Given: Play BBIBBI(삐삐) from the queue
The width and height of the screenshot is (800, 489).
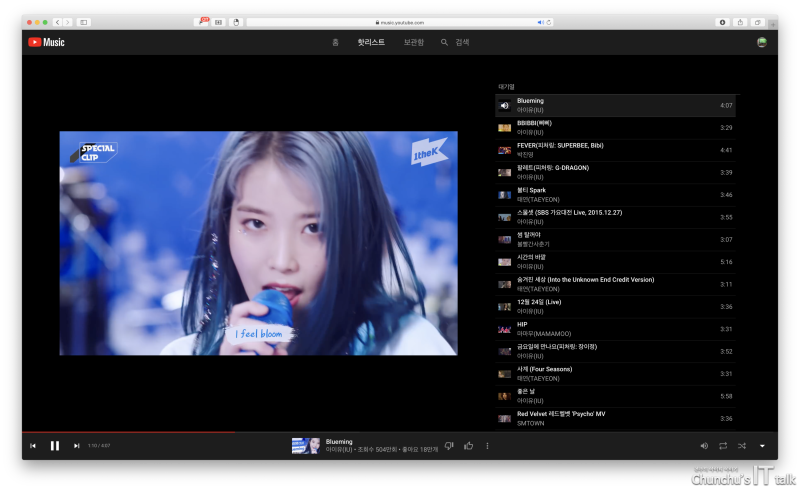Looking at the screenshot, I should coord(615,128).
